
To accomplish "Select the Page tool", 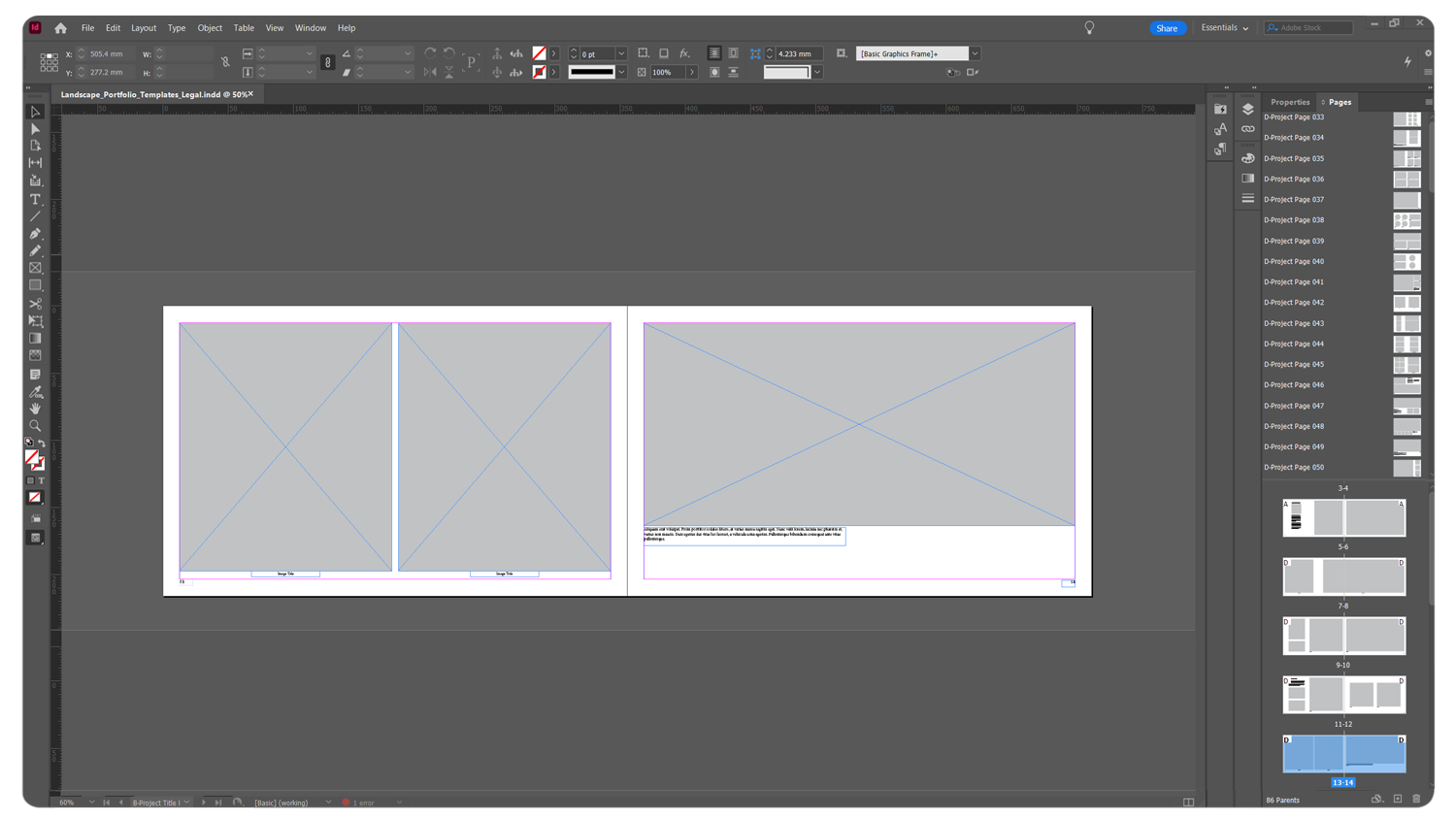I will click(35, 146).
